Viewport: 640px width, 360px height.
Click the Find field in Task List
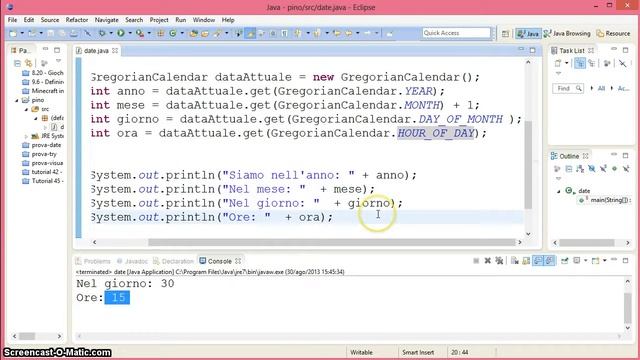click(x=568, y=88)
